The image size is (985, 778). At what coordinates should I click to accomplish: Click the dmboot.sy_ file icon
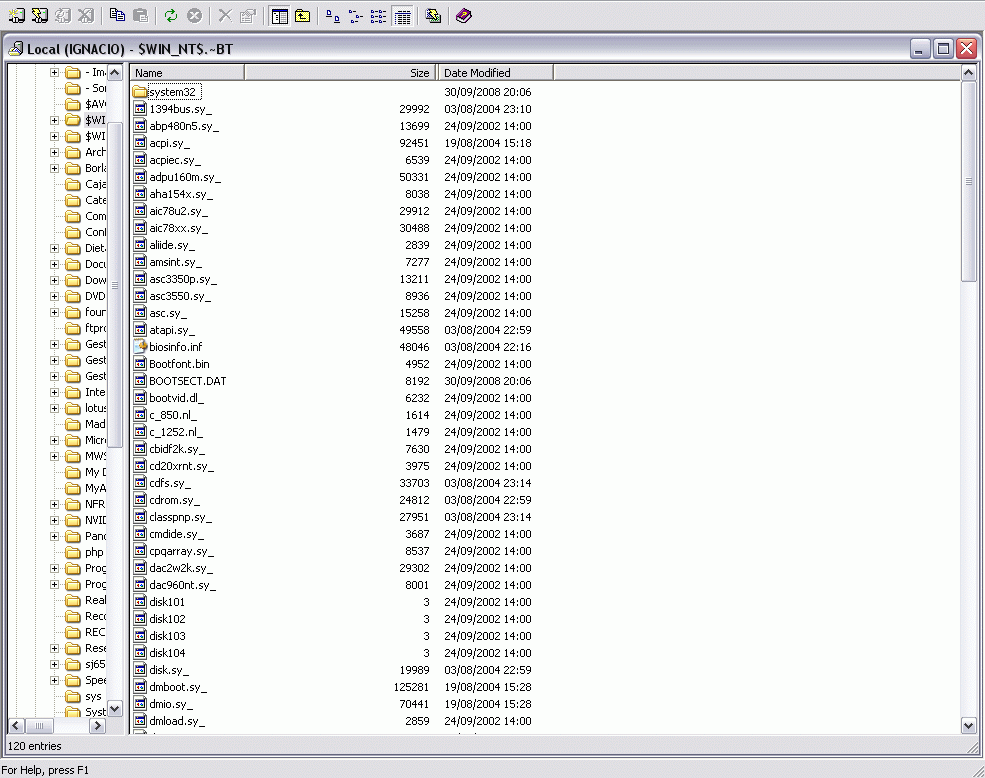[x=139, y=686]
